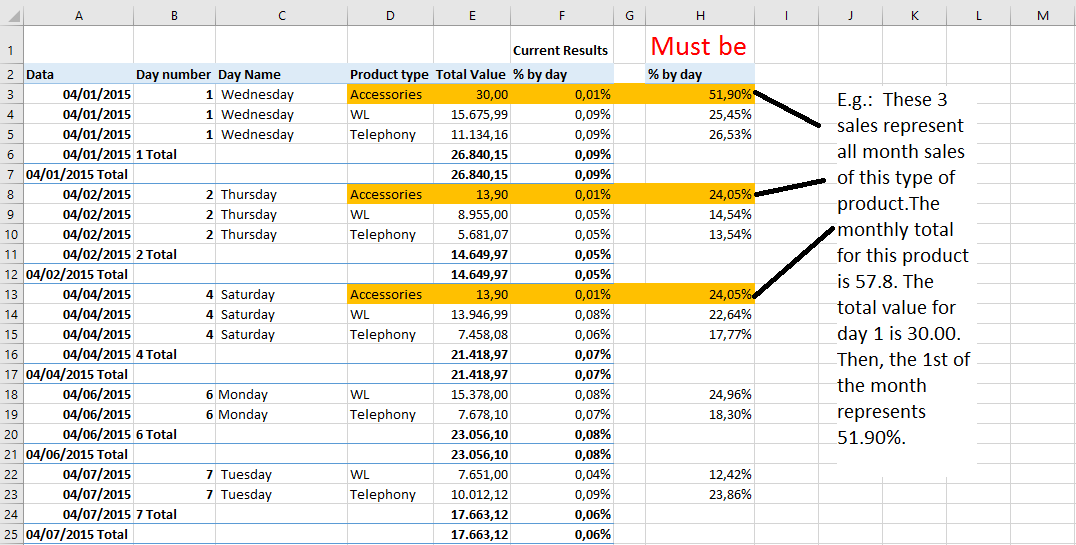Click the '04/06/2015 Total' cell
Screen dimensions: 1076x545
tap(79, 454)
